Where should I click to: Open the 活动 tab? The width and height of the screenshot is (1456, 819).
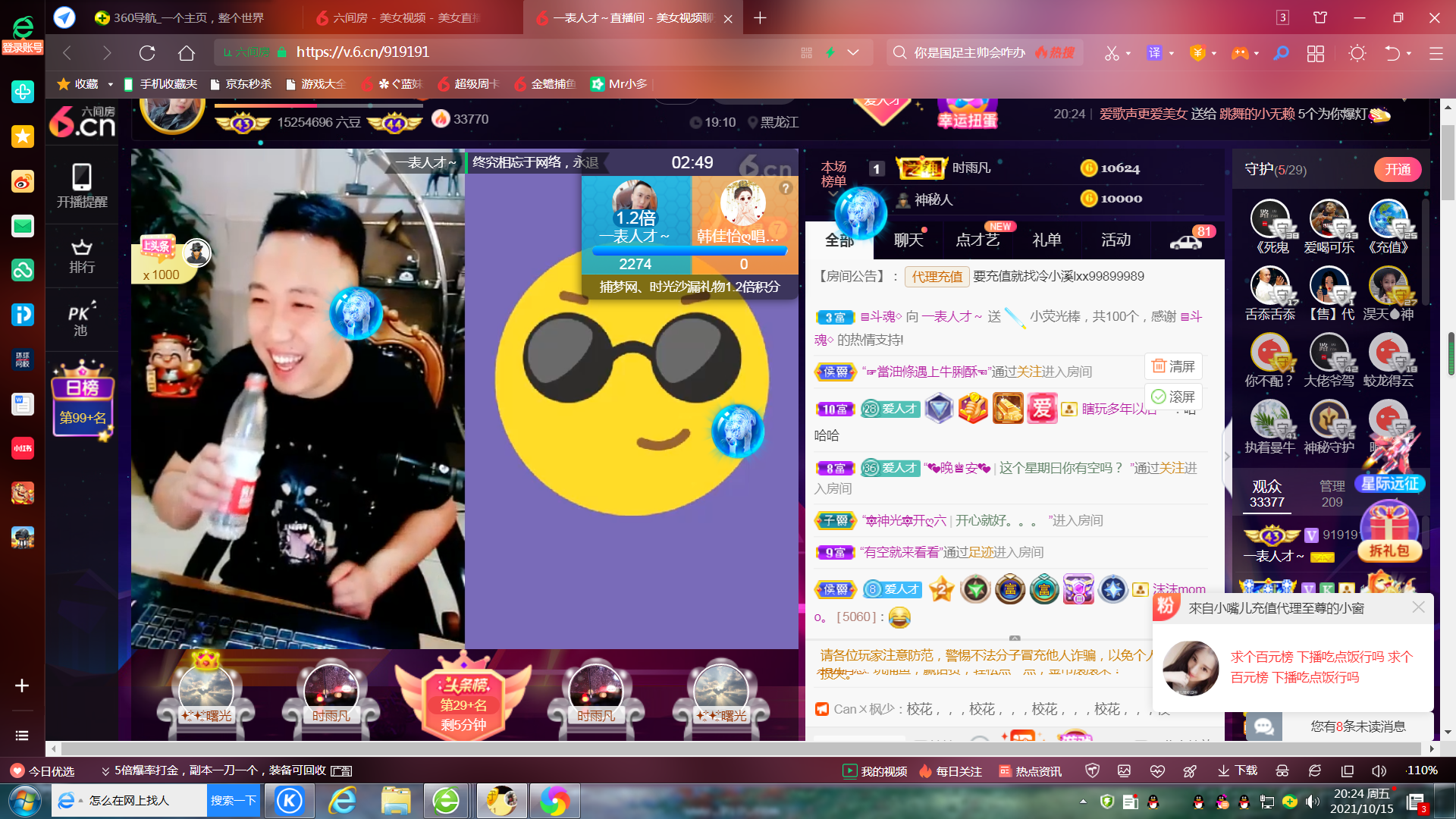[x=1116, y=240]
